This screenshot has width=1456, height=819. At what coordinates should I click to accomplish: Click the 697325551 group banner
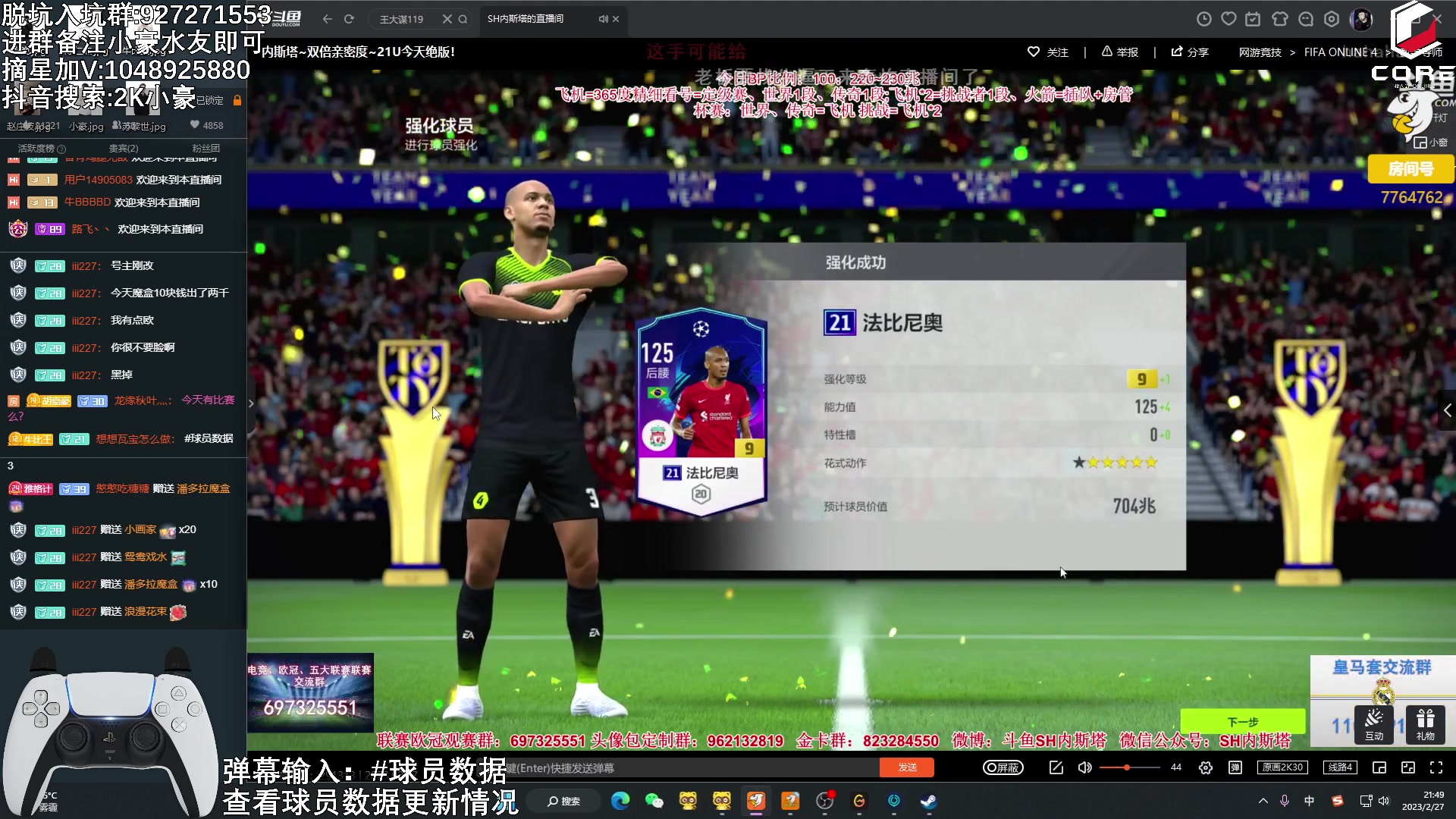pos(310,692)
